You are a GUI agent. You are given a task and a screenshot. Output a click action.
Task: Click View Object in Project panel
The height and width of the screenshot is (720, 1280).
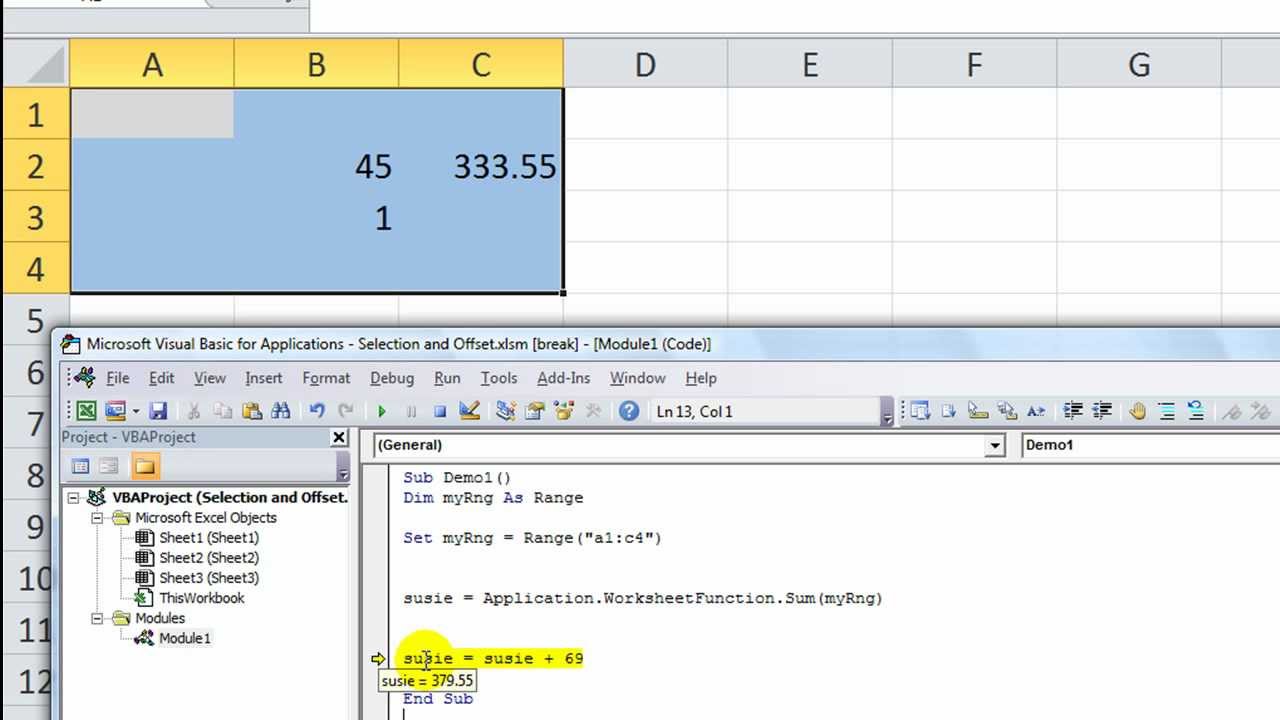[109, 466]
